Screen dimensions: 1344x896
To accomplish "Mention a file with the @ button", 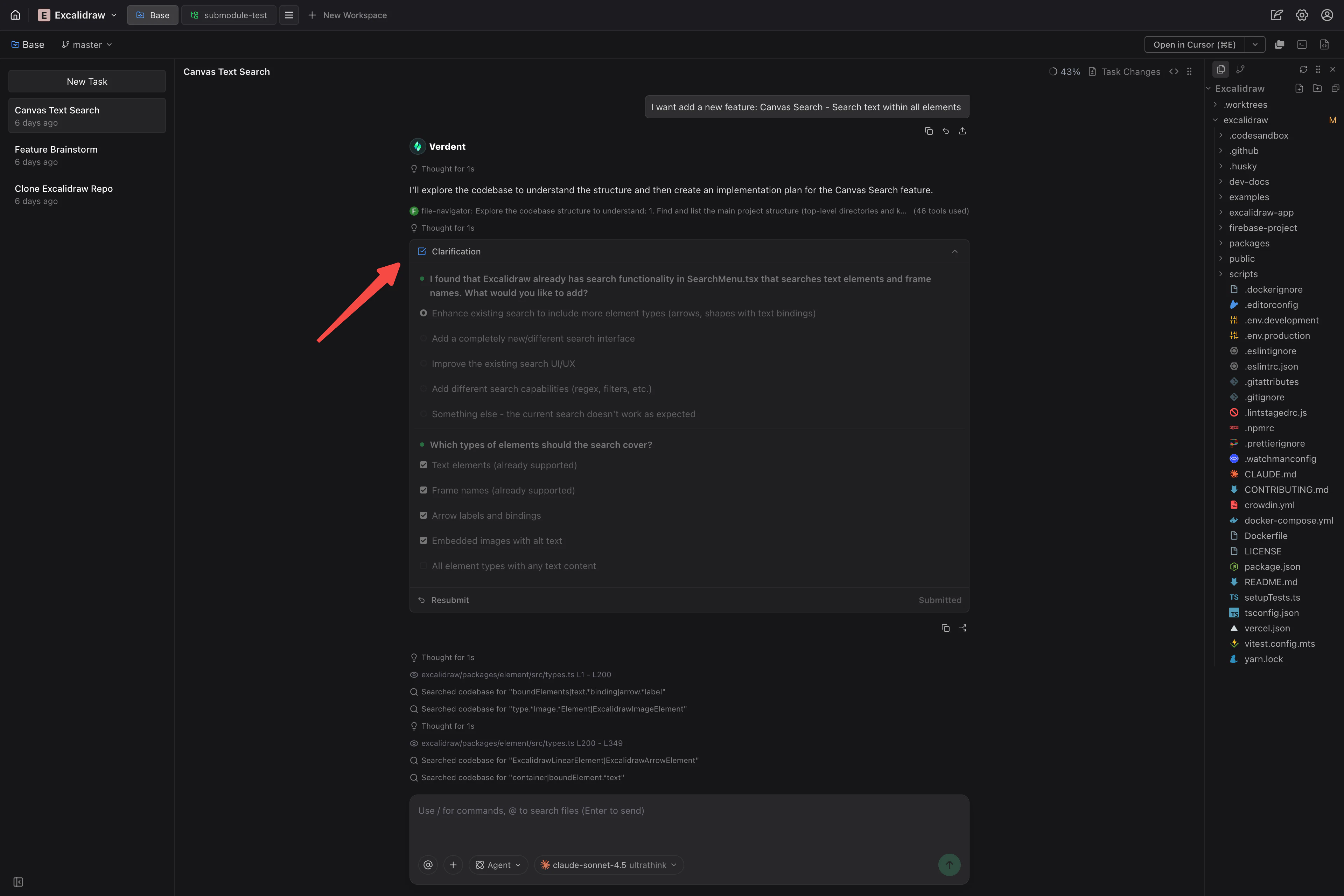I will point(428,865).
